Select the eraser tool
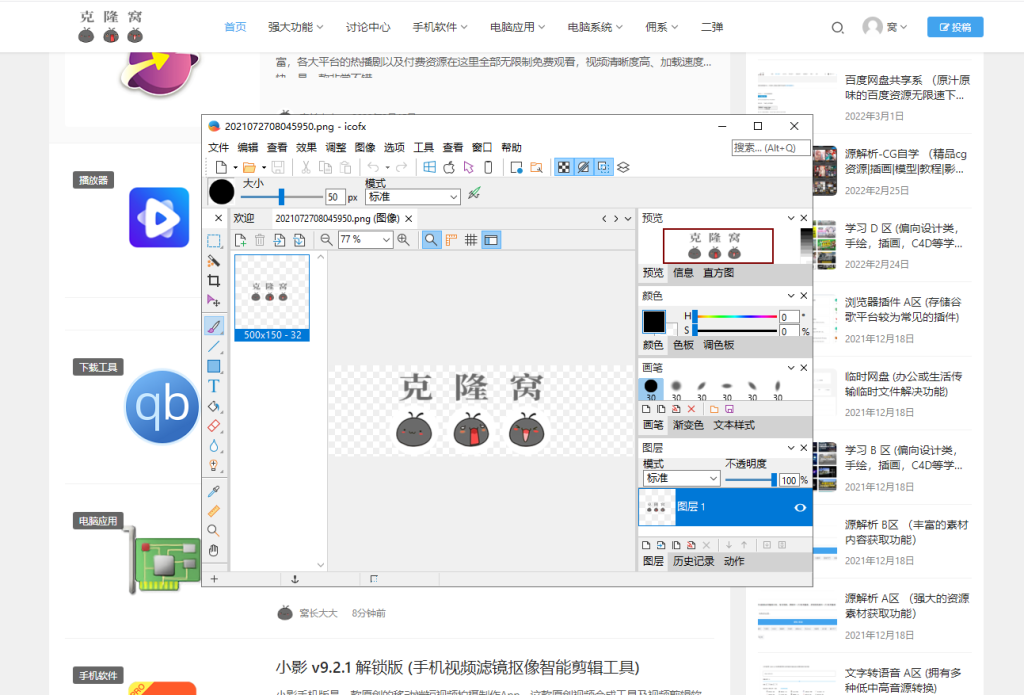The height and width of the screenshot is (695, 1024). [x=214, y=426]
